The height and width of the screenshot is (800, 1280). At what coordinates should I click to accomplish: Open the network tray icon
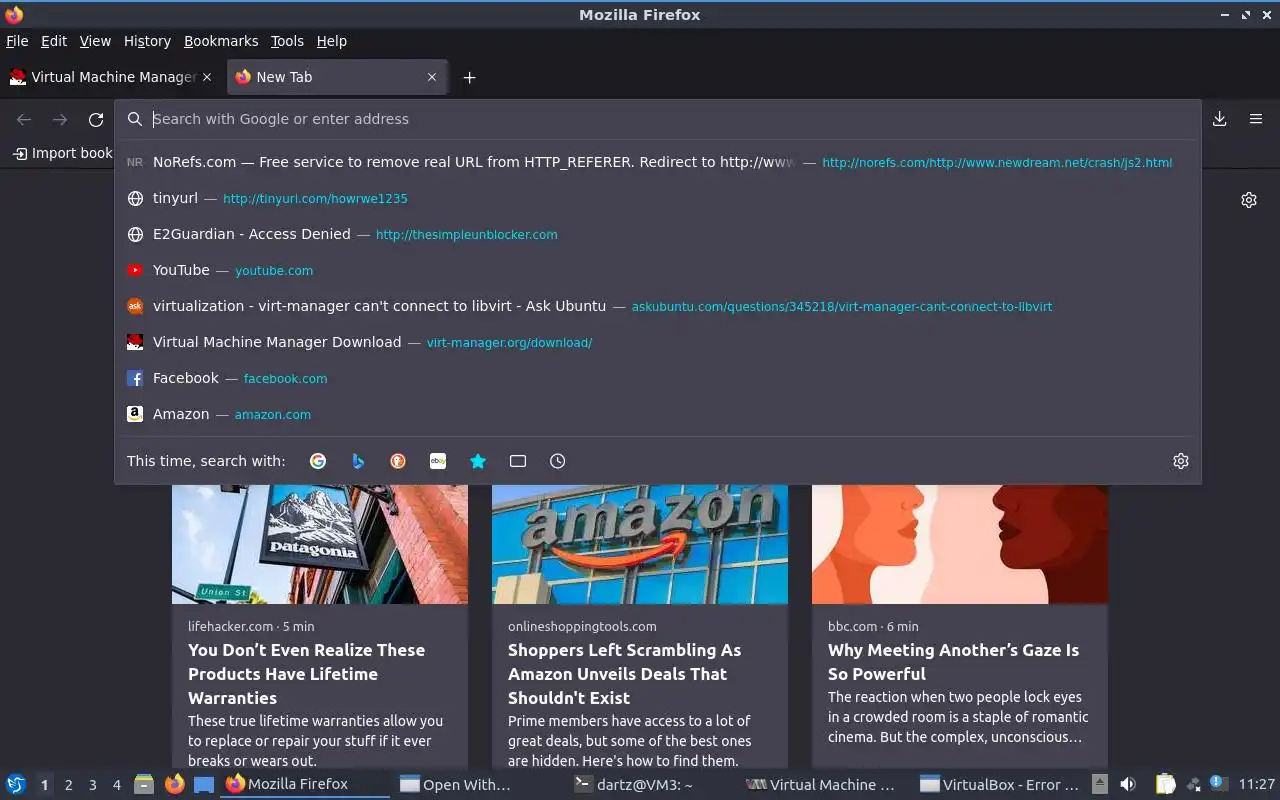tap(1192, 784)
